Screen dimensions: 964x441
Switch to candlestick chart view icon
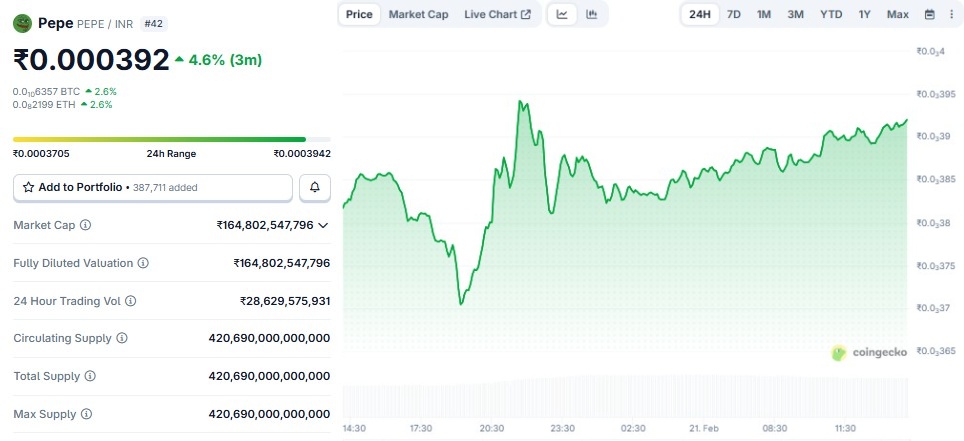click(x=591, y=14)
